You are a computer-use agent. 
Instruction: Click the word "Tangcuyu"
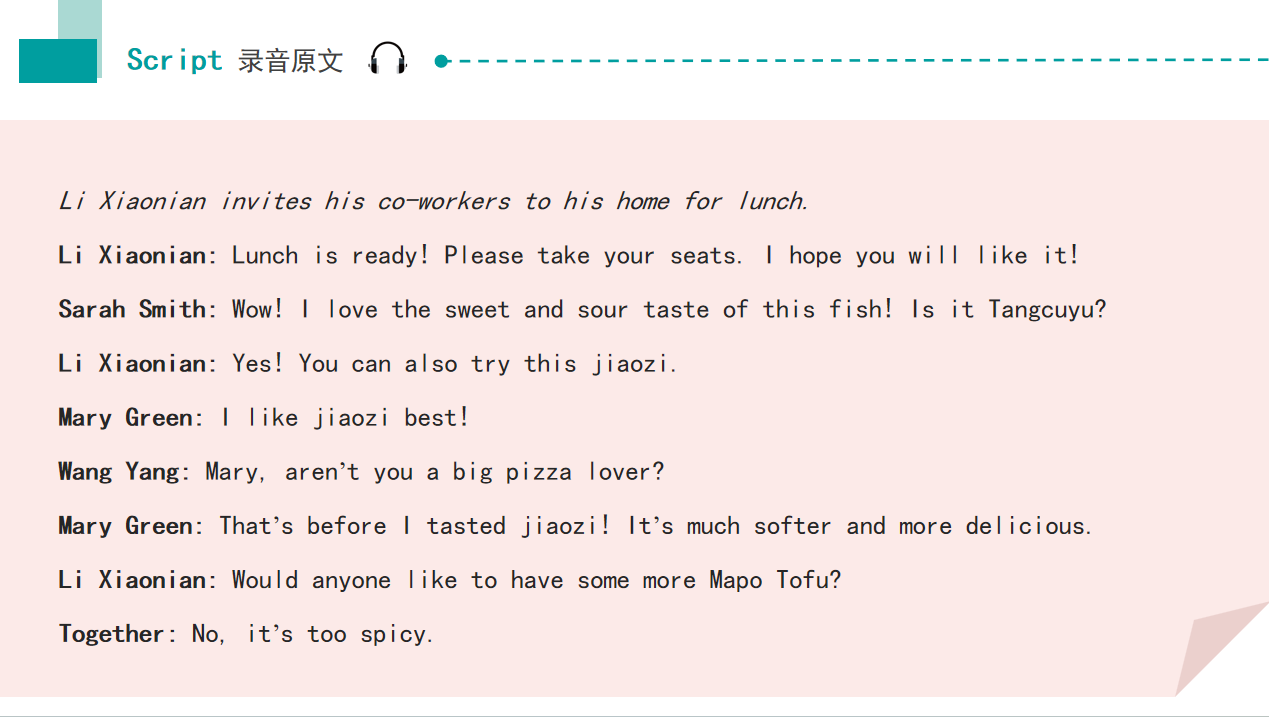pyautogui.click(x=1040, y=309)
